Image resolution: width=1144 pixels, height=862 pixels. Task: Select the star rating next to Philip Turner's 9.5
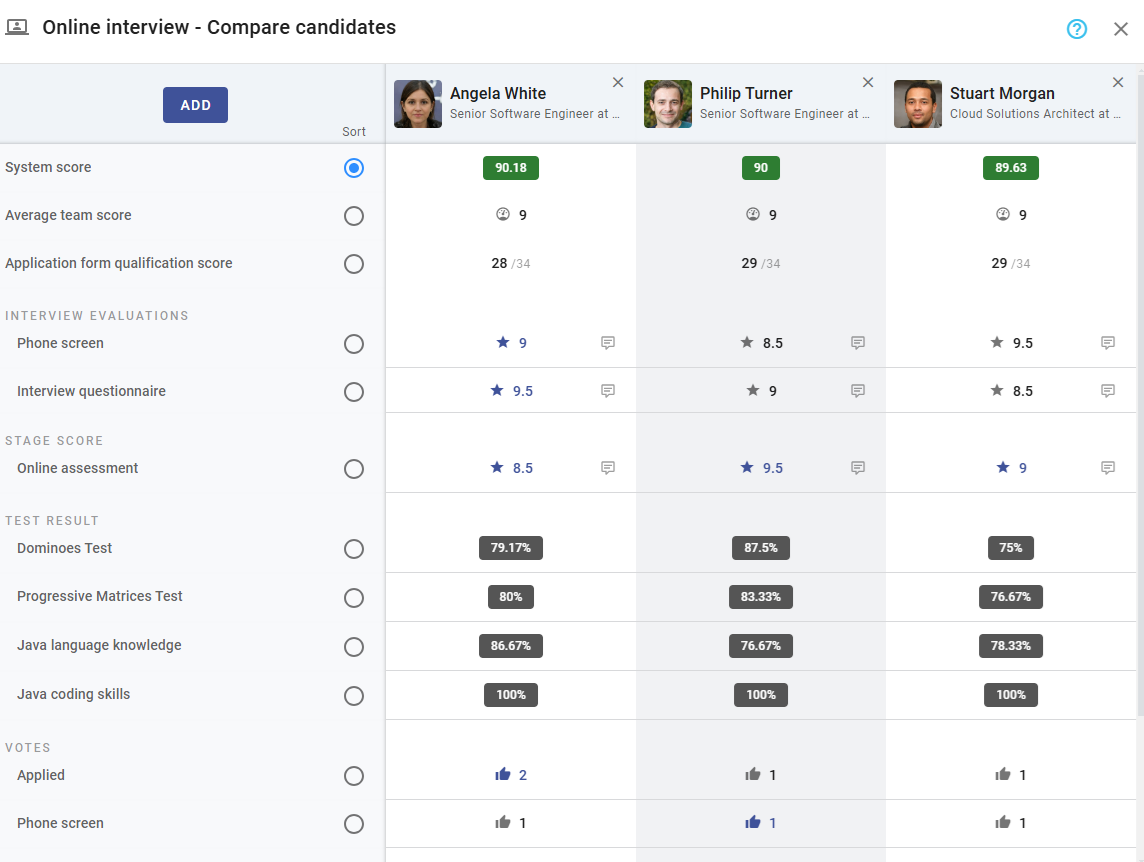(x=746, y=467)
